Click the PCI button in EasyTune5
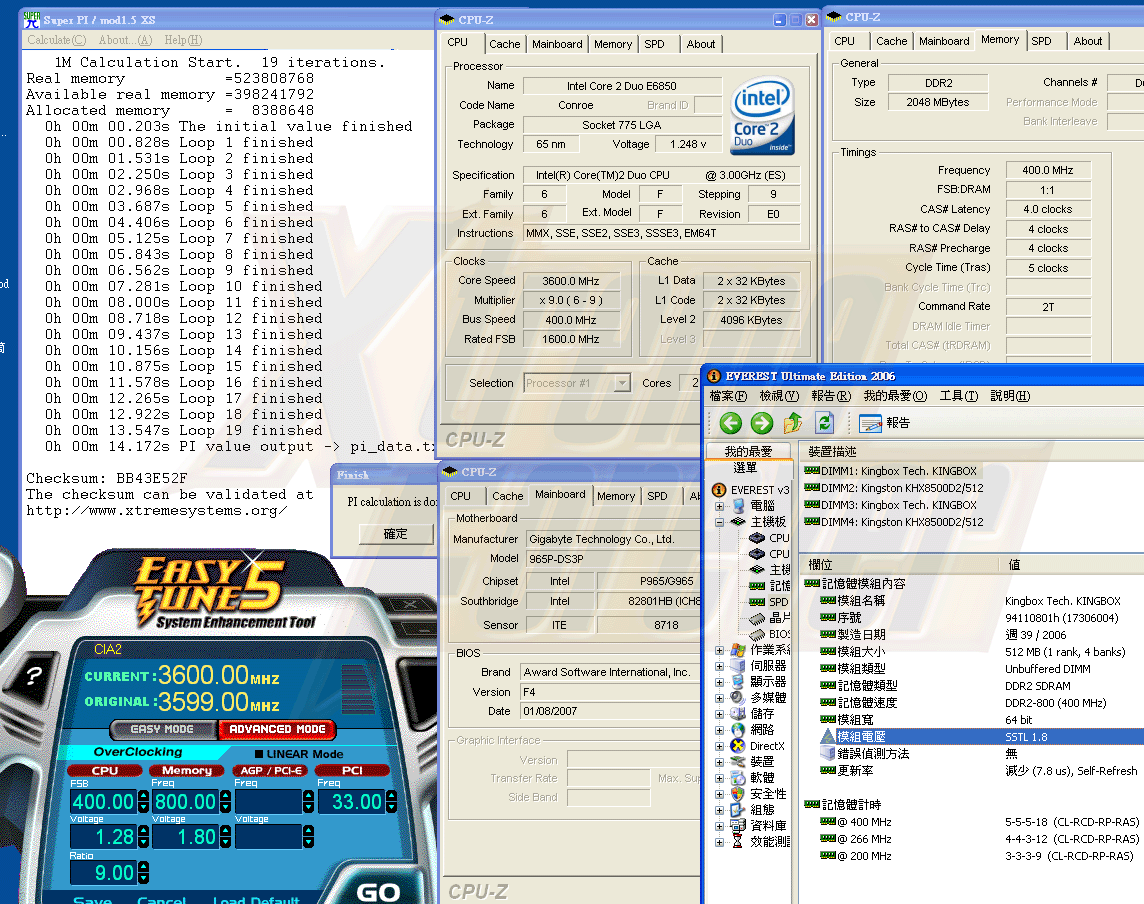 pos(352,770)
